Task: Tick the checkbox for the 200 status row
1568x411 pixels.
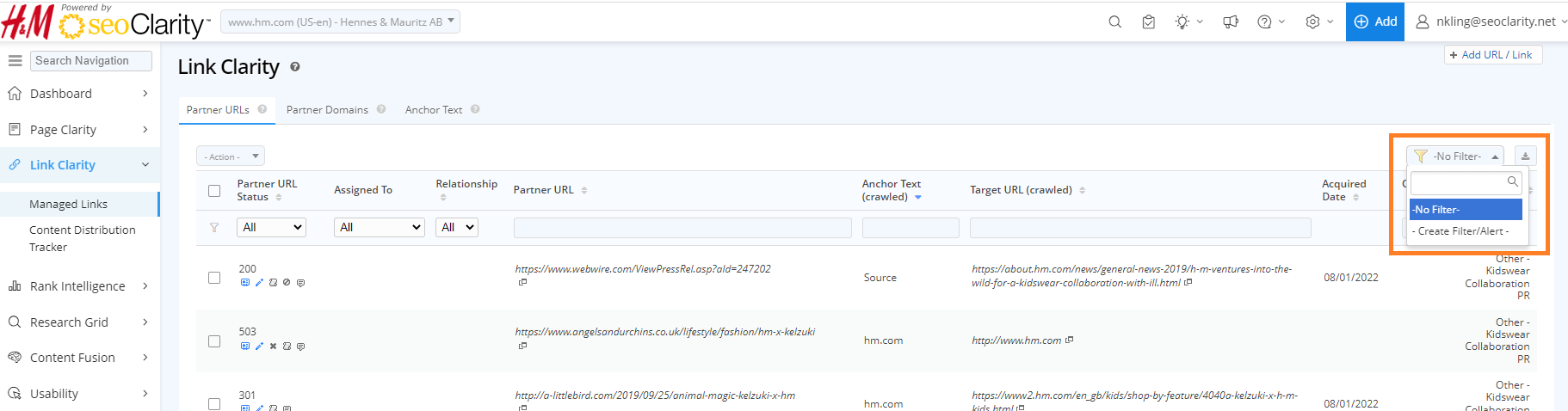Action: [214, 278]
